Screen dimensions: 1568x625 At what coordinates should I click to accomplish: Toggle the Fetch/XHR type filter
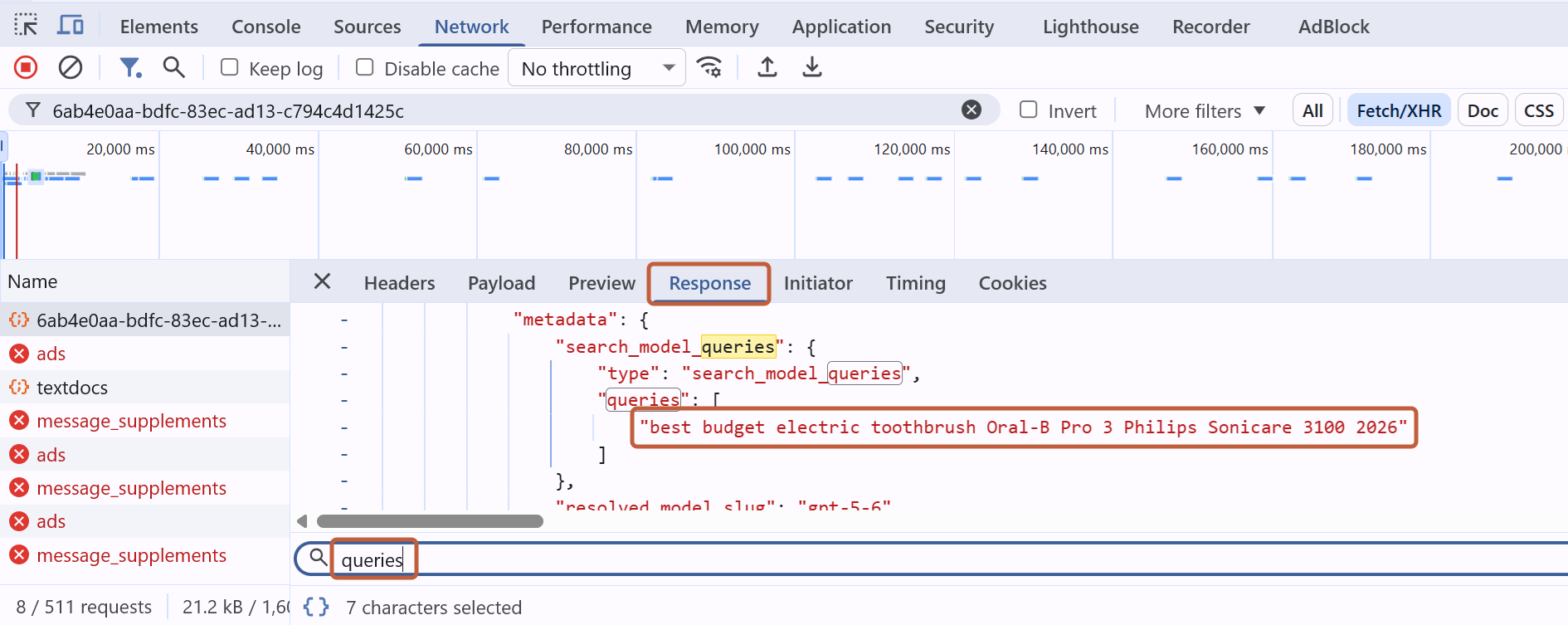pos(1399,110)
